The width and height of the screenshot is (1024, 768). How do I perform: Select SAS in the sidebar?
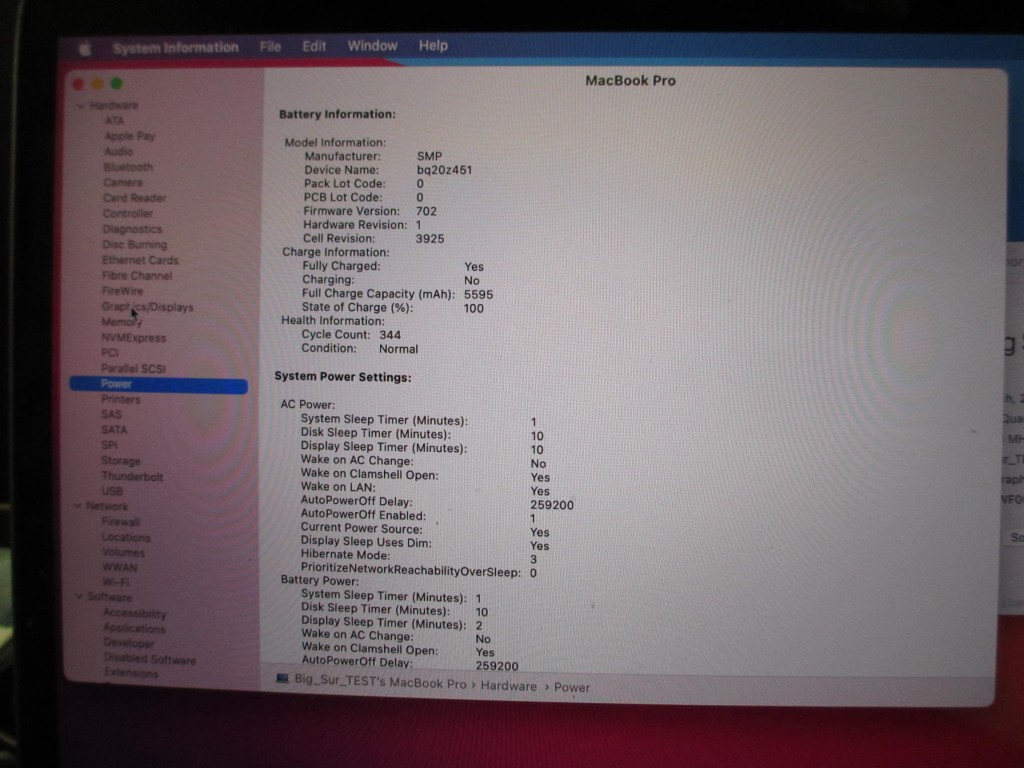tap(111, 415)
